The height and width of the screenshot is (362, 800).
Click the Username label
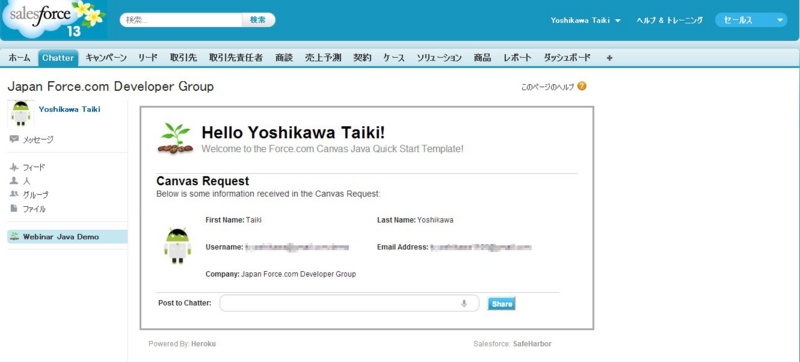[x=224, y=247]
